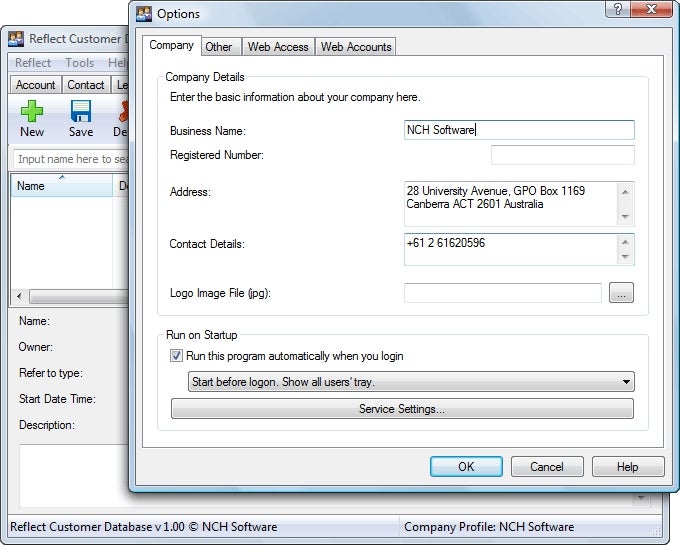Switch to the Web Accounts tab

356,47
